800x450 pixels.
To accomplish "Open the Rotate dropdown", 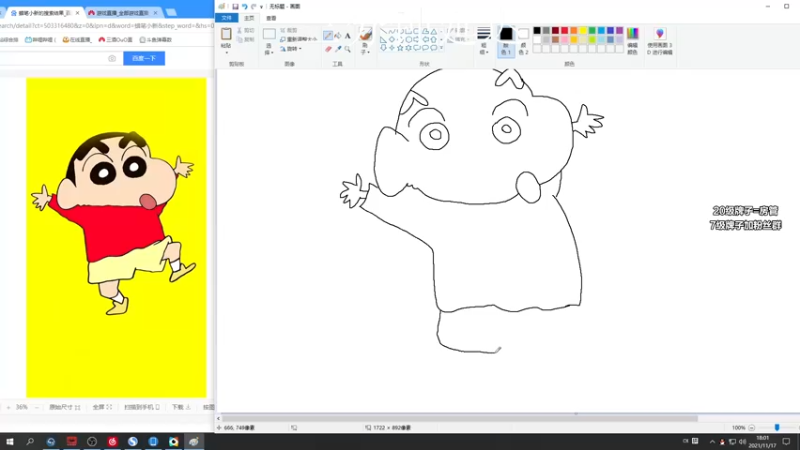I will pos(291,49).
